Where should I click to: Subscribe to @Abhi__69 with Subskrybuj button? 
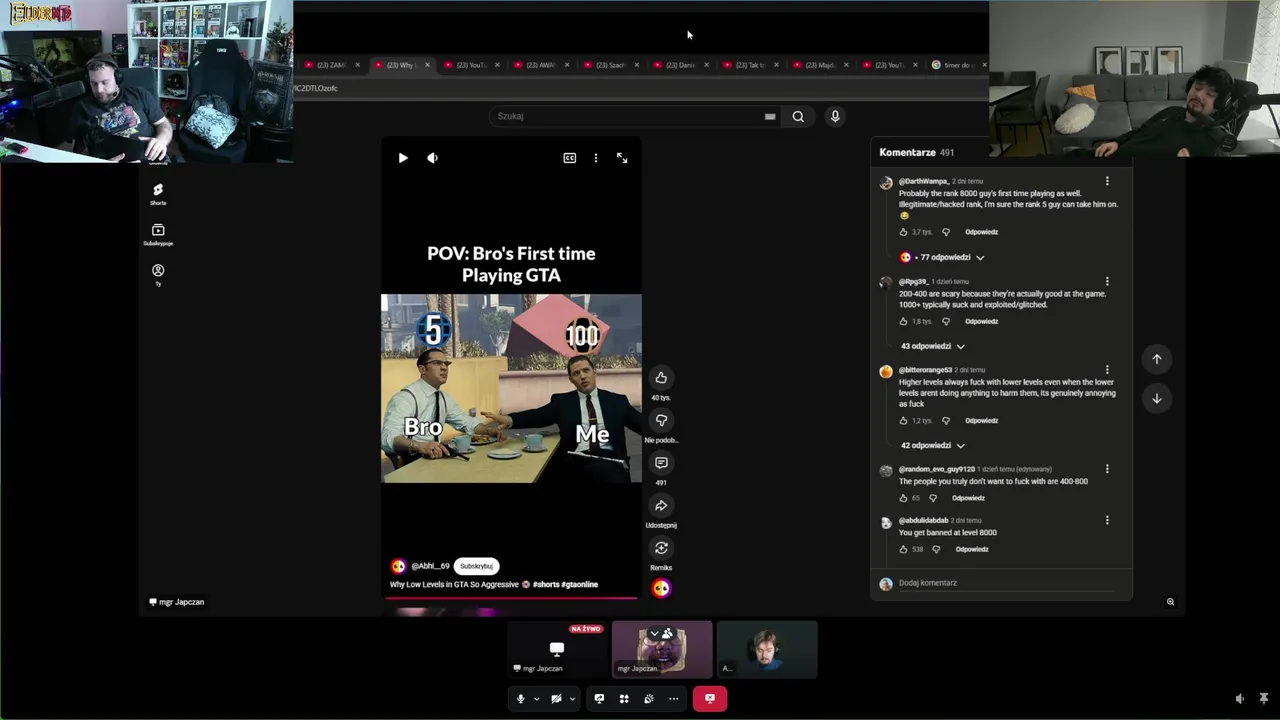tap(476, 566)
